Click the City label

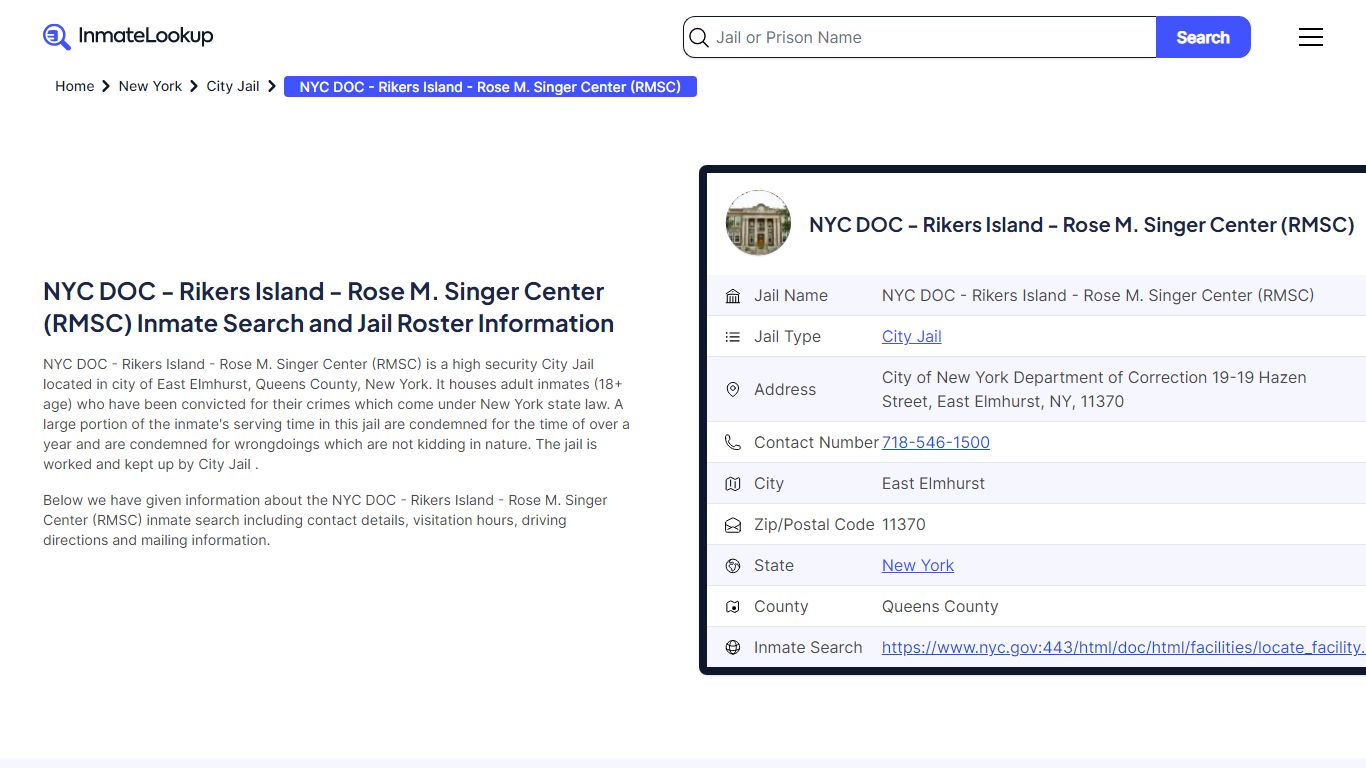pyautogui.click(x=769, y=484)
